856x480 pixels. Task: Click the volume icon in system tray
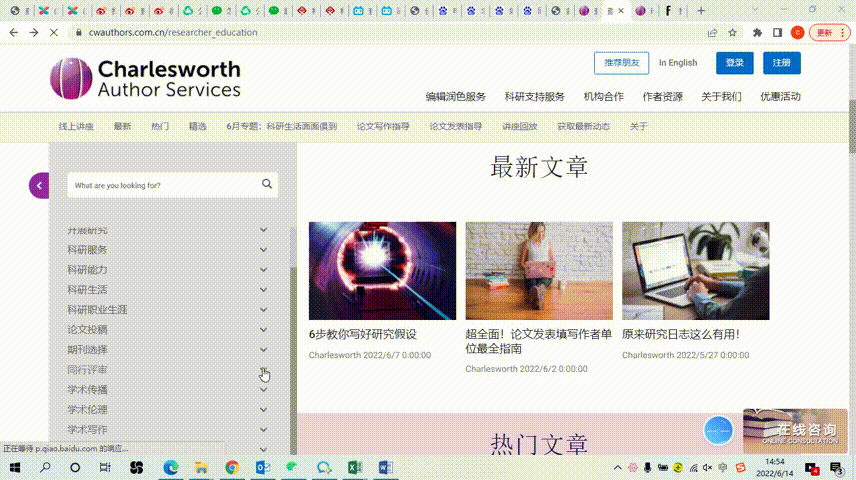point(708,468)
